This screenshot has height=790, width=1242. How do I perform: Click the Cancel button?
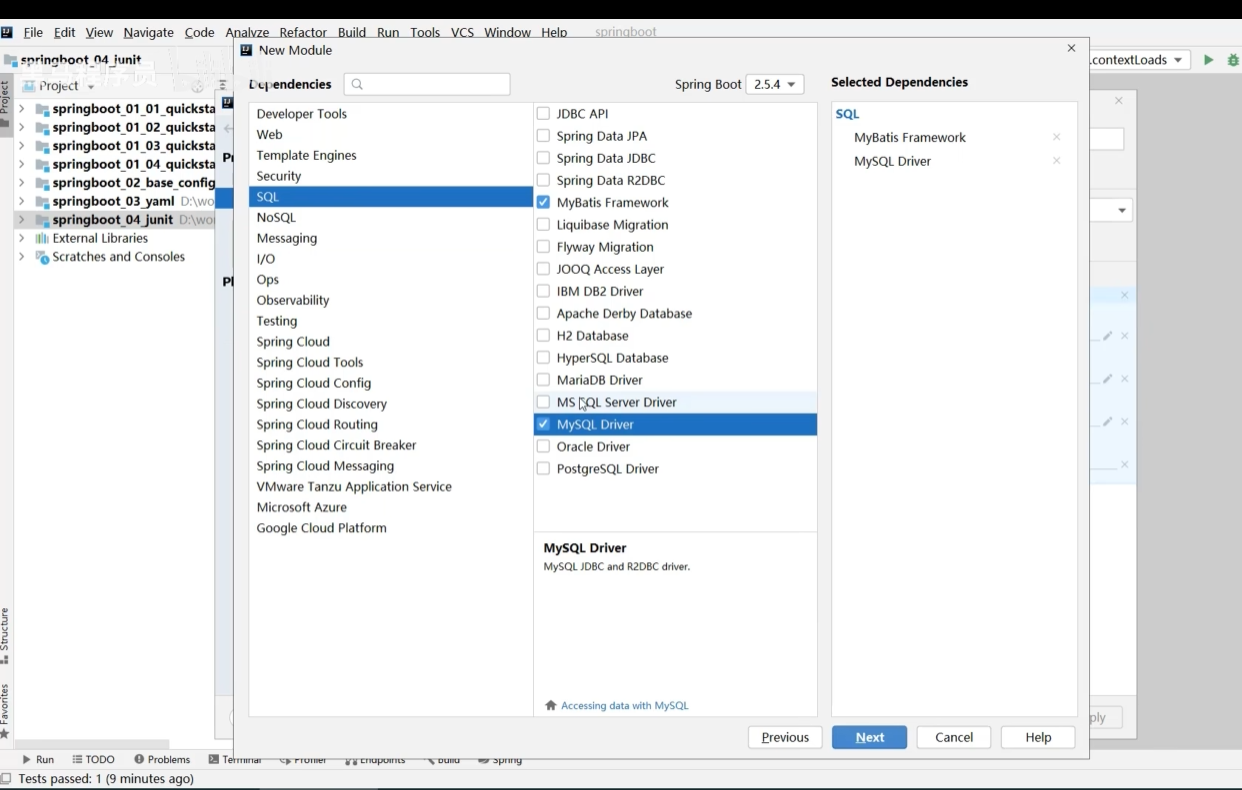click(x=954, y=737)
